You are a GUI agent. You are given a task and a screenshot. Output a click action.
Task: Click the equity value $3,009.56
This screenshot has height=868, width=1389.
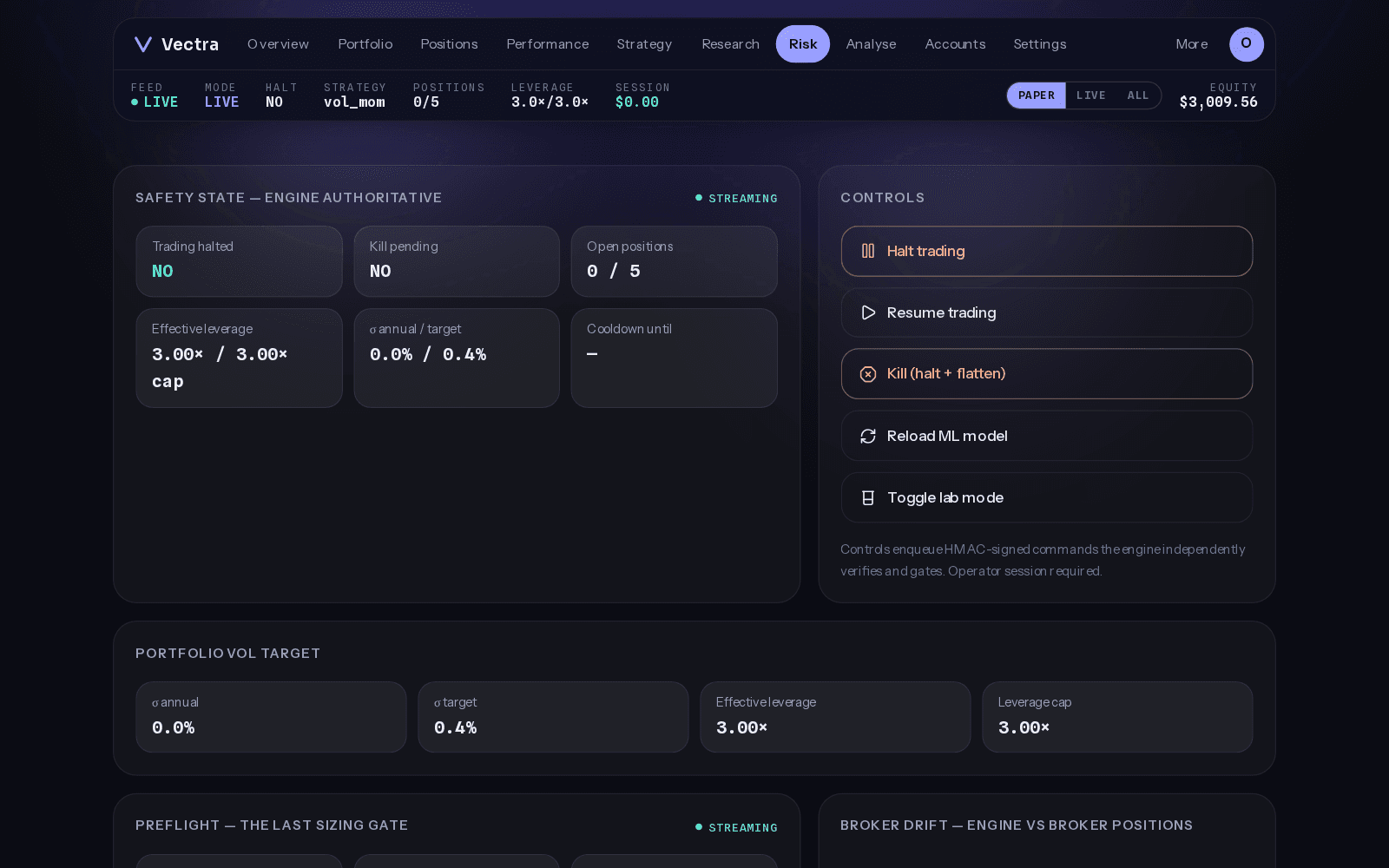click(x=1218, y=102)
